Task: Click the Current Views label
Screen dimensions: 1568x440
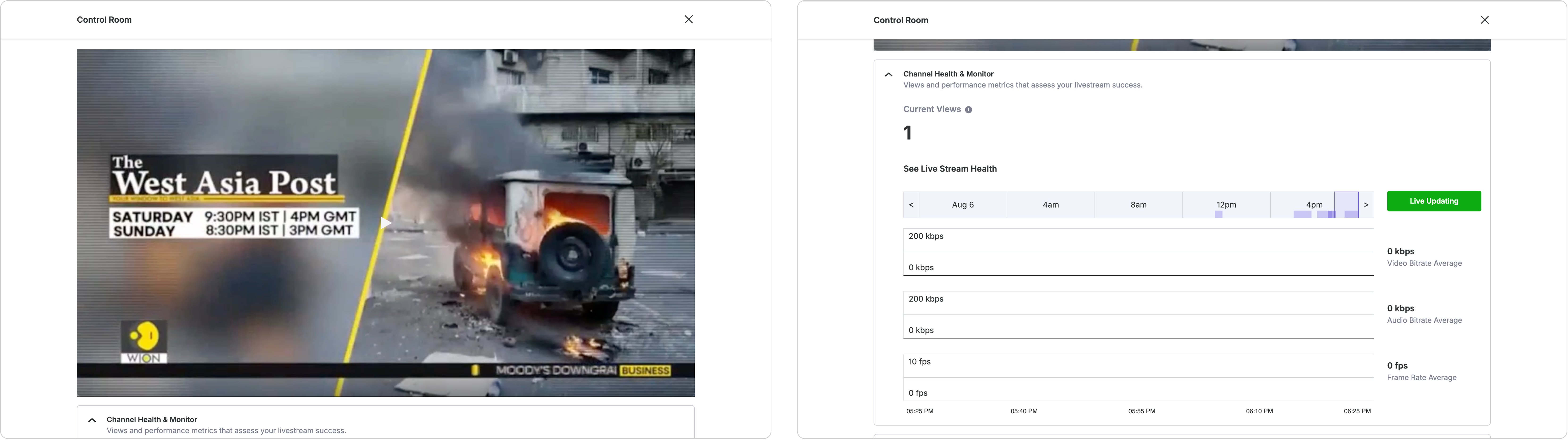Action: pyautogui.click(x=932, y=109)
